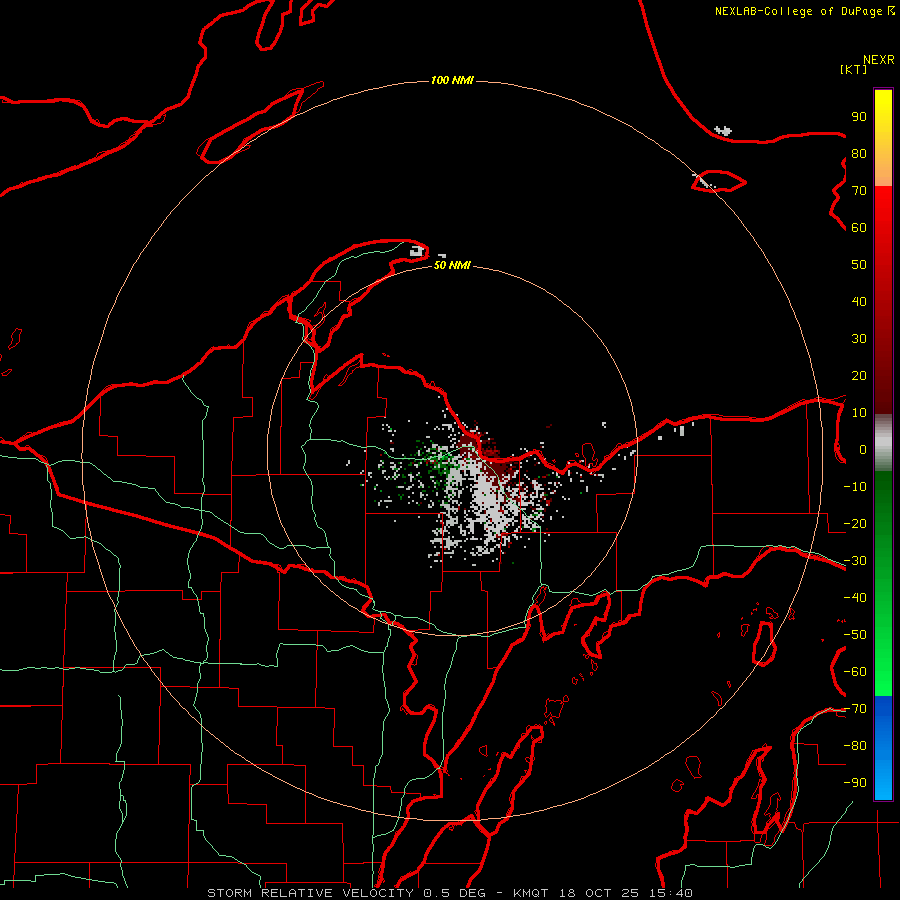900x900 pixels.
Task: Click the 80 value on the velocity scale
Action: click(859, 153)
